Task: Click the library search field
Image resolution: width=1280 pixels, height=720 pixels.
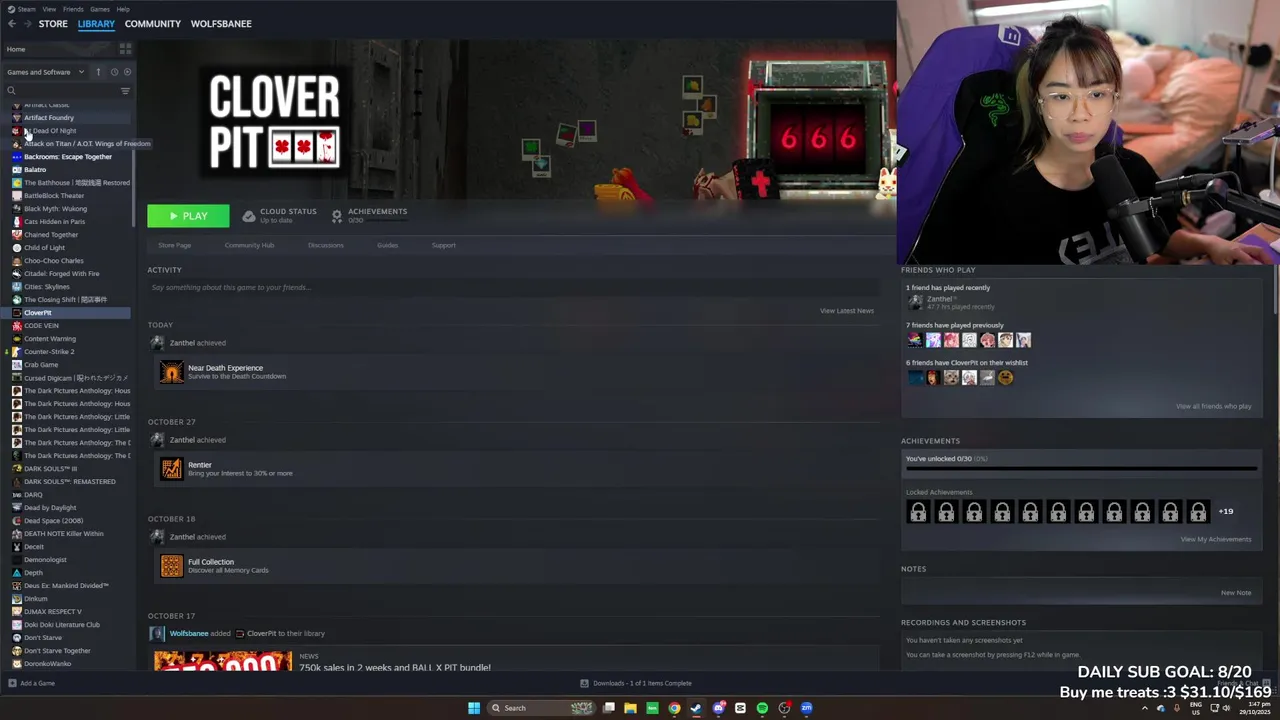Action: point(60,91)
